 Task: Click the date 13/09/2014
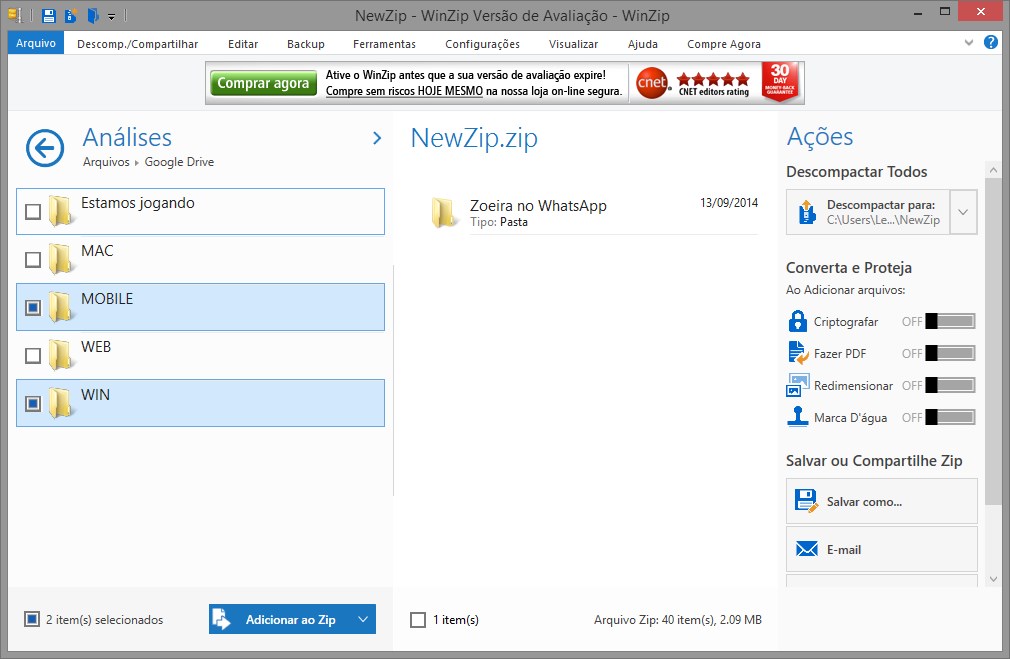(729, 203)
